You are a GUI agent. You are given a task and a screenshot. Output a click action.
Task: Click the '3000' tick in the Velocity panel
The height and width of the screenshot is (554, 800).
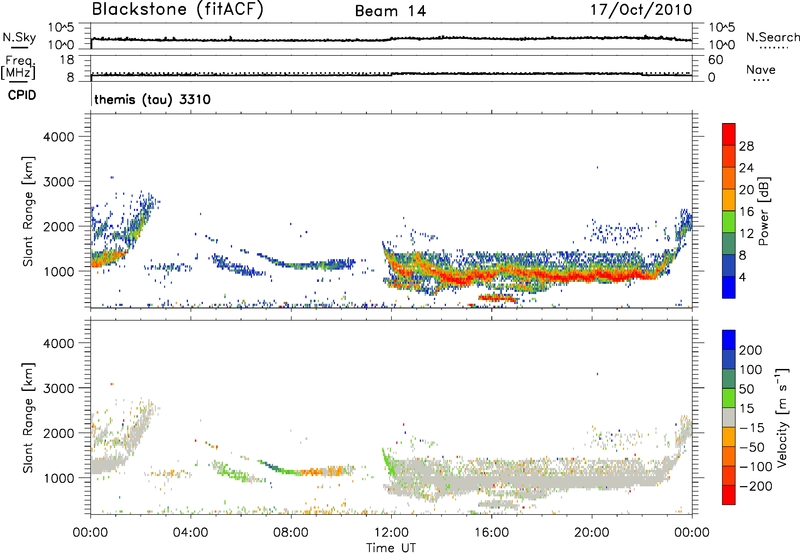[x=59, y=388]
